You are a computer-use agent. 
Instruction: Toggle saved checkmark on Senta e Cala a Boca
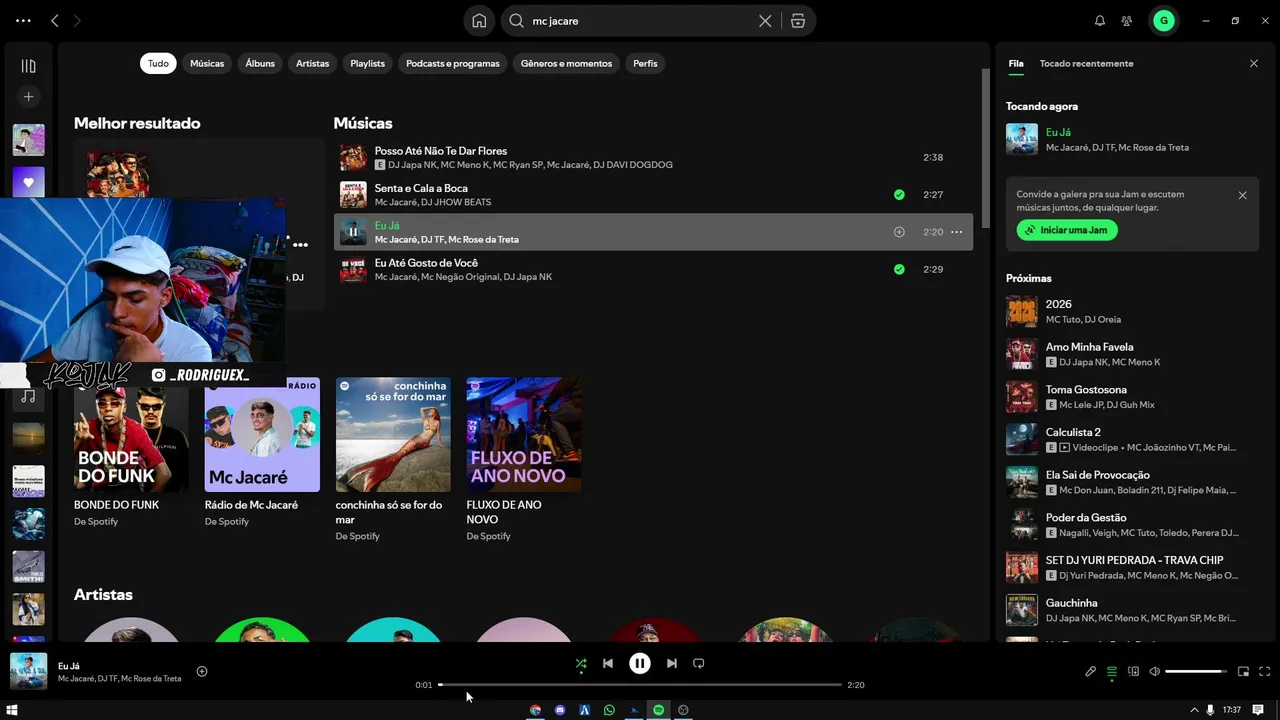(x=899, y=195)
